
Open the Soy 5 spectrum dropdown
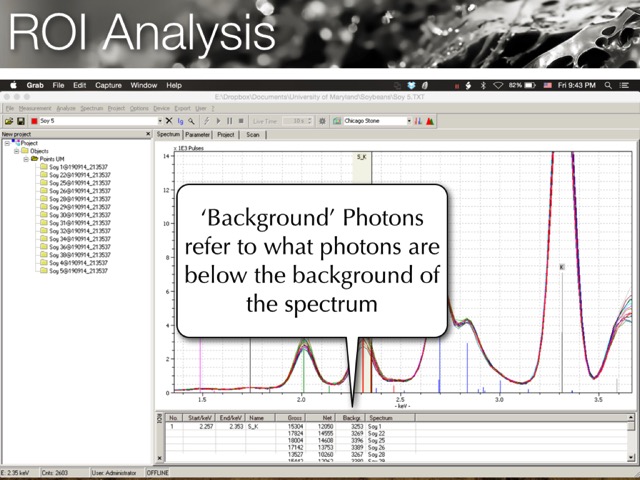click(x=158, y=121)
